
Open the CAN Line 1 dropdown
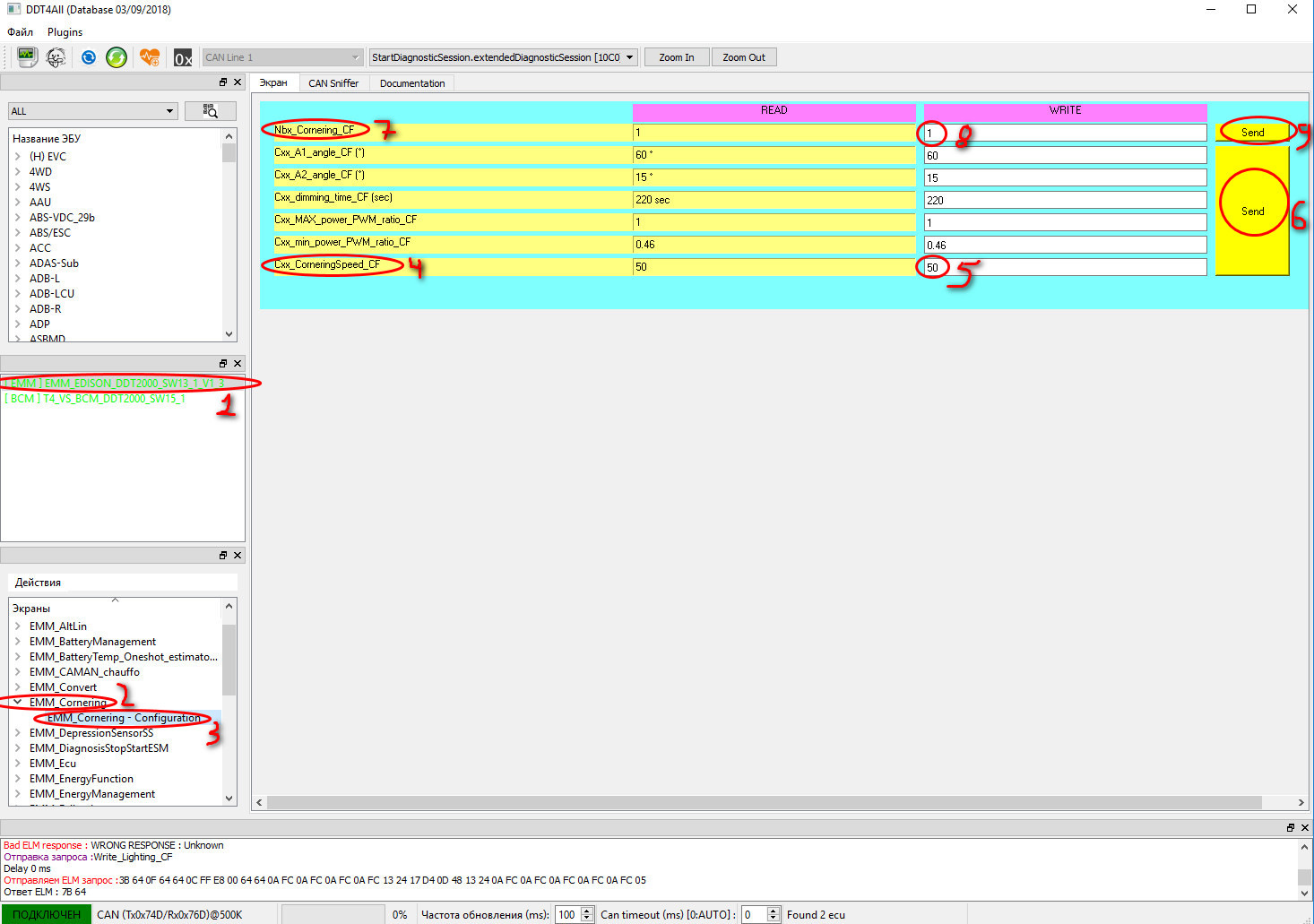click(x=283, y=57)
